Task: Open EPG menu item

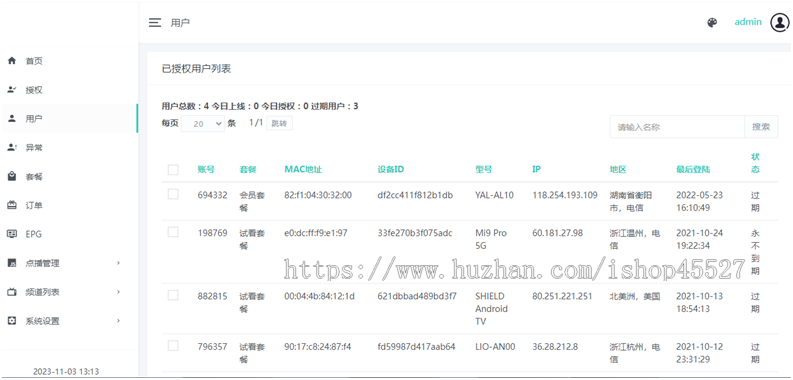Action: (x=34, y=234)
